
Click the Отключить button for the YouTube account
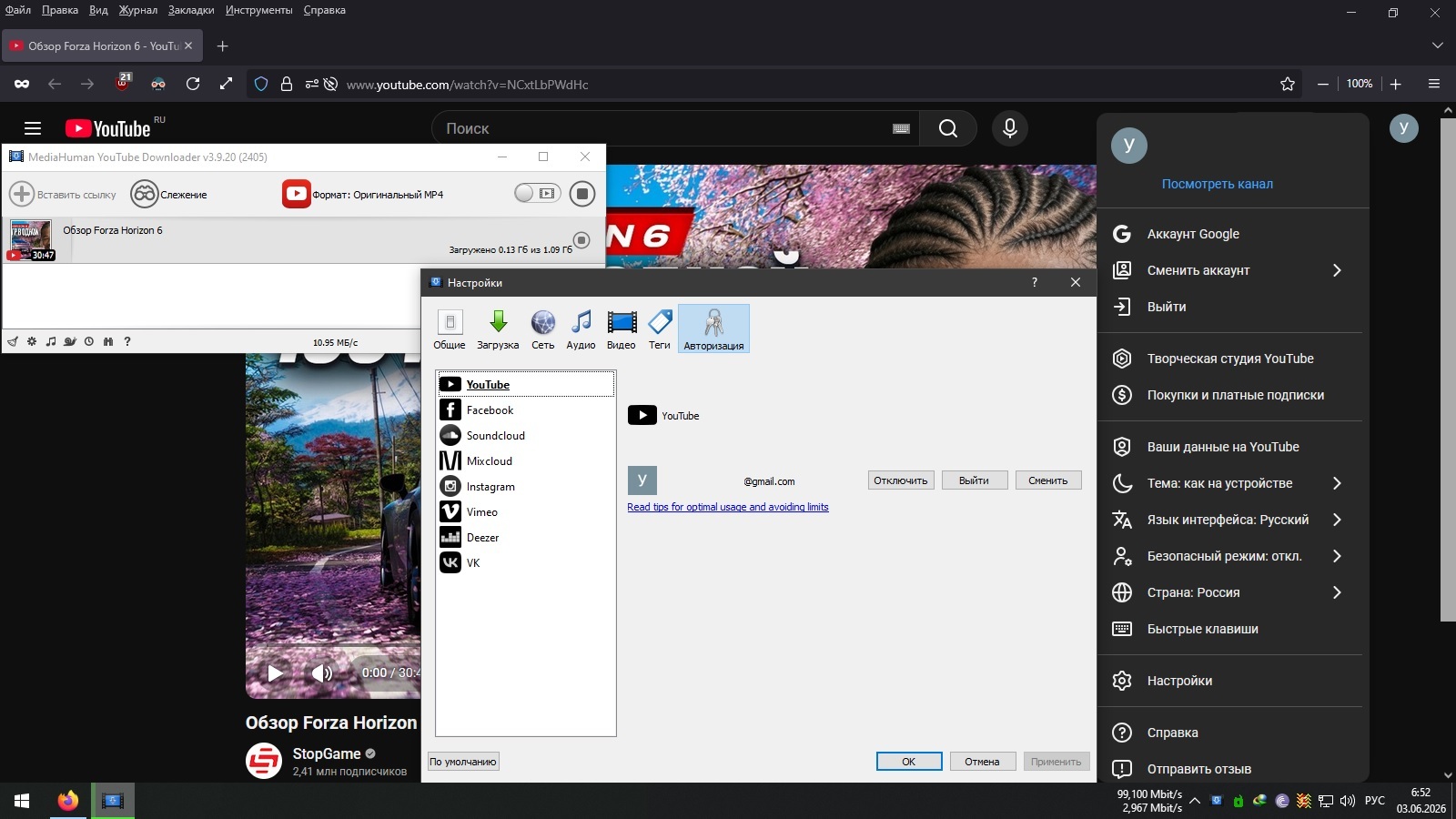click(x=901, y=480)
